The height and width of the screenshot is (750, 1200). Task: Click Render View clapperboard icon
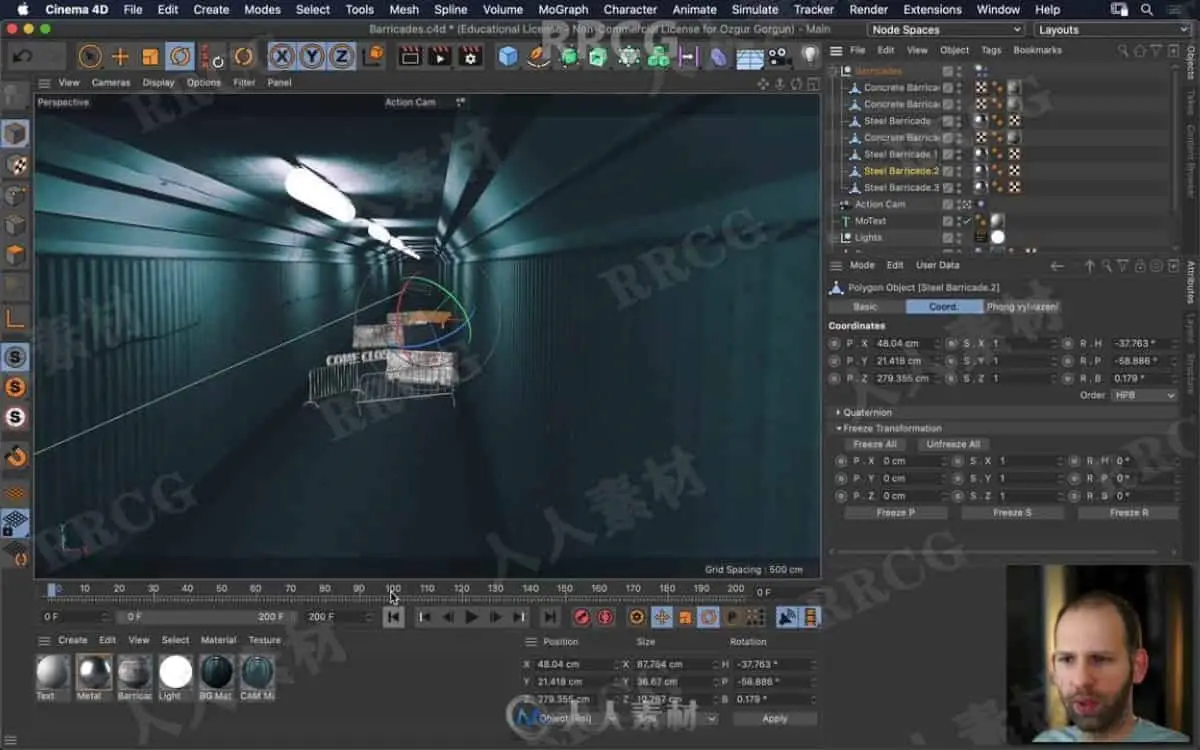(410, 56)
